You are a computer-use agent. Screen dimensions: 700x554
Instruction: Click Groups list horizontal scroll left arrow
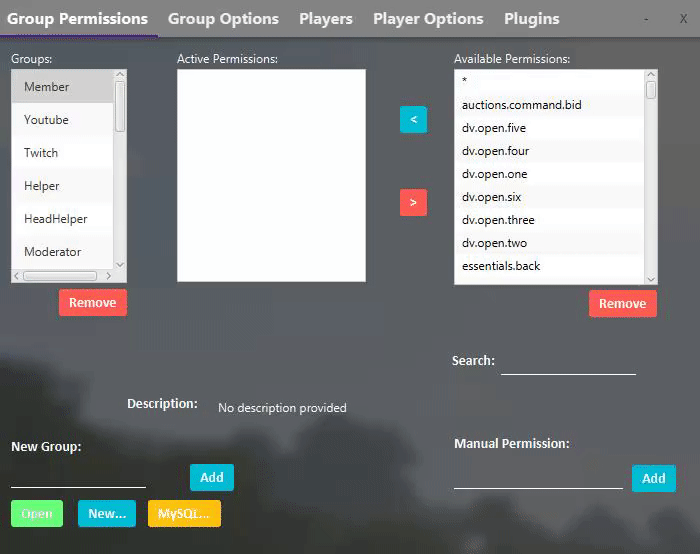[17, 276]
